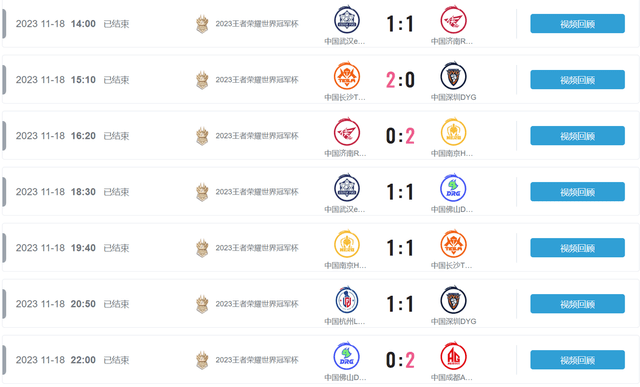Click the orange Changsha TES.A logo in 15:10 match

pyautogui.click(x=347, y=76)
